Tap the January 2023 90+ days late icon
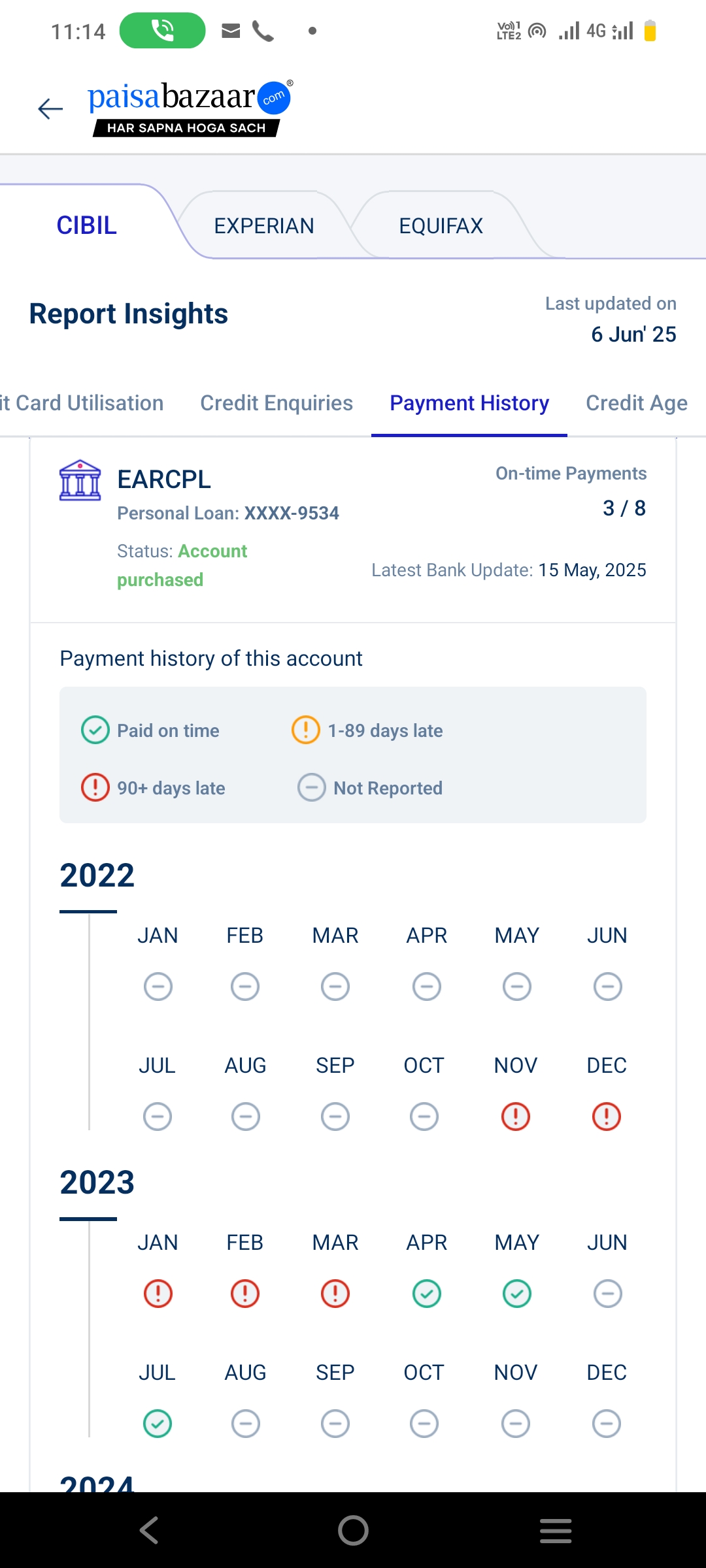706x1568 pixels. click(158, 1294)
